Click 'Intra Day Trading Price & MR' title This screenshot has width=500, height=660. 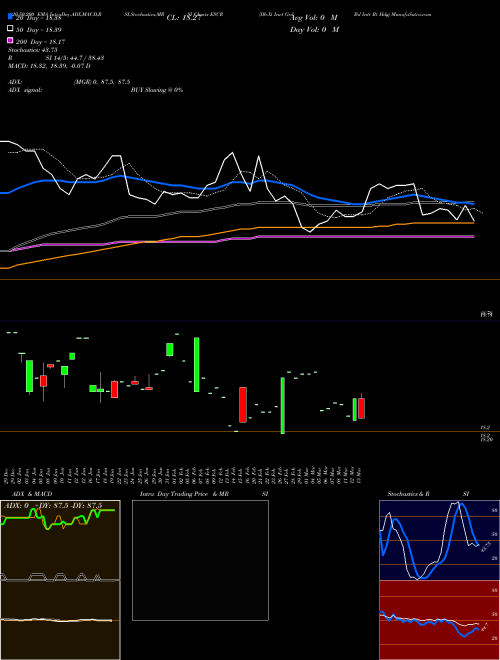pos(184,494)
